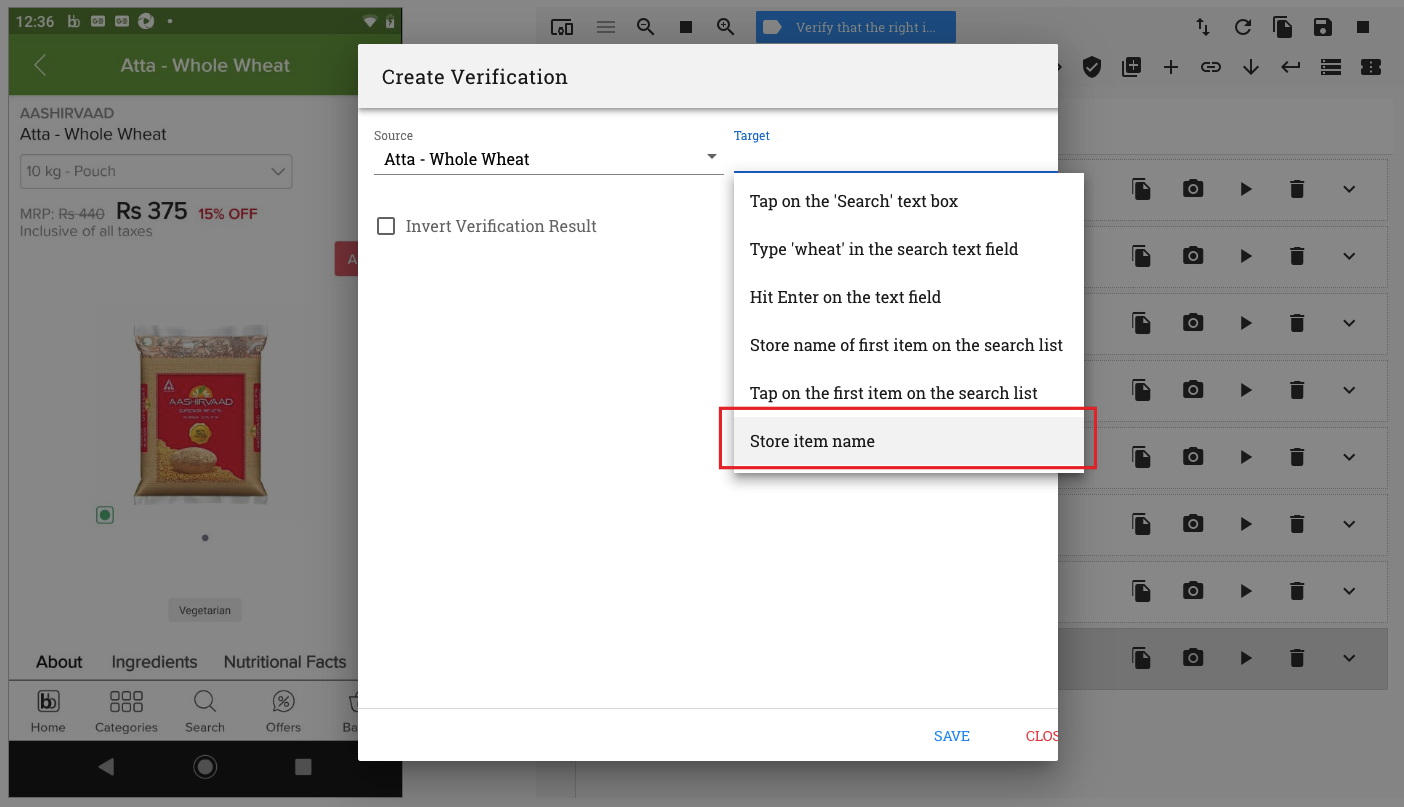The height and width of the screenshot is (807, 1404).
Task: Click SAVE in the Create Verification dialog
Action: [x=952, y=736]
